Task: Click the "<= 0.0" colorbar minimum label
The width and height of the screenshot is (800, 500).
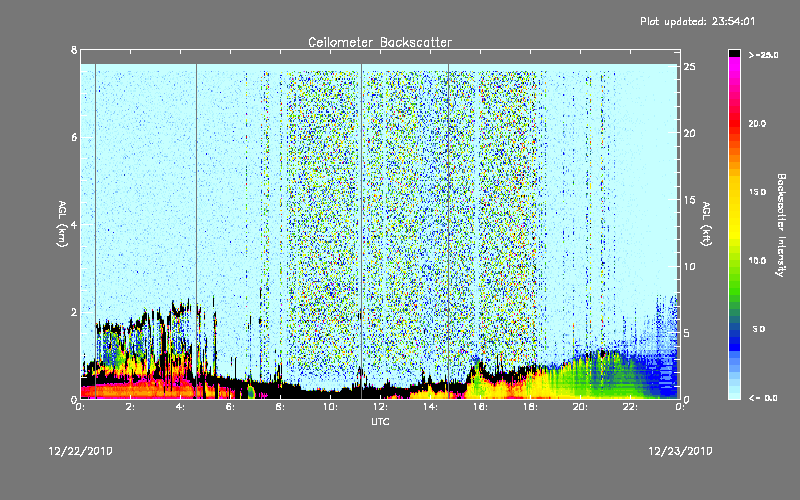Action: coord(763,398)
